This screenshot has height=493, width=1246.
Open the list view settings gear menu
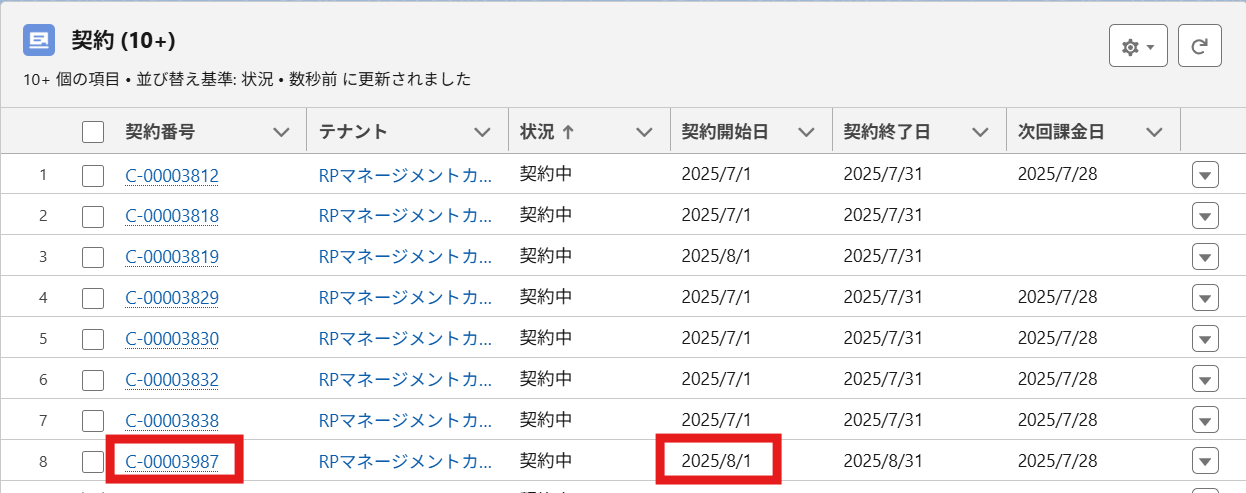pos(1138,46)
